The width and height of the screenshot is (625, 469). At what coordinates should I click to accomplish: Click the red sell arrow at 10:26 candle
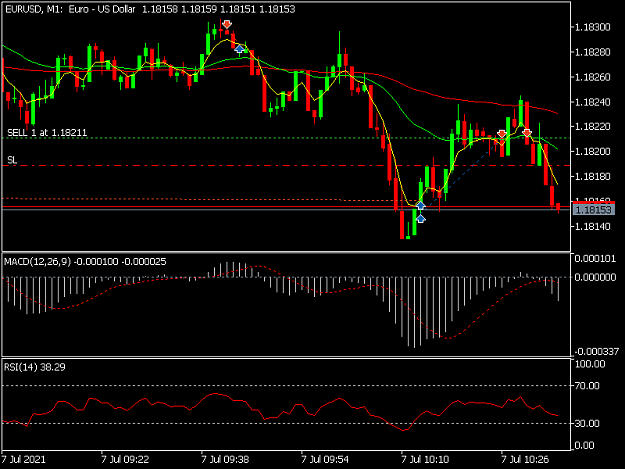(502, 134)
